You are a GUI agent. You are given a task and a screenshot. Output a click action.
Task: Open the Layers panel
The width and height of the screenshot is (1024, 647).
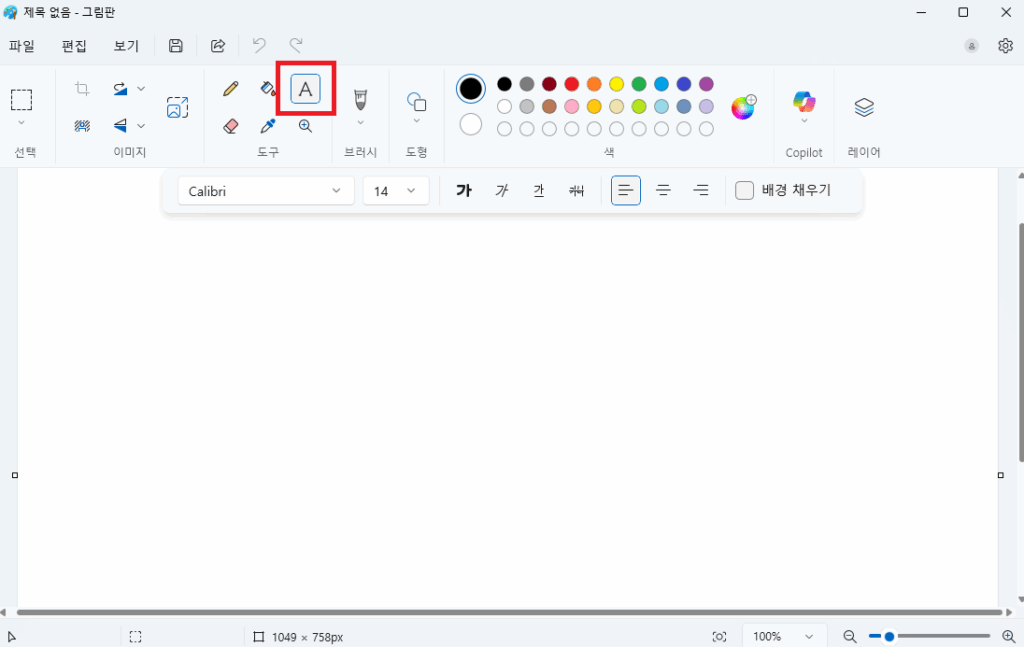[864, 107]
